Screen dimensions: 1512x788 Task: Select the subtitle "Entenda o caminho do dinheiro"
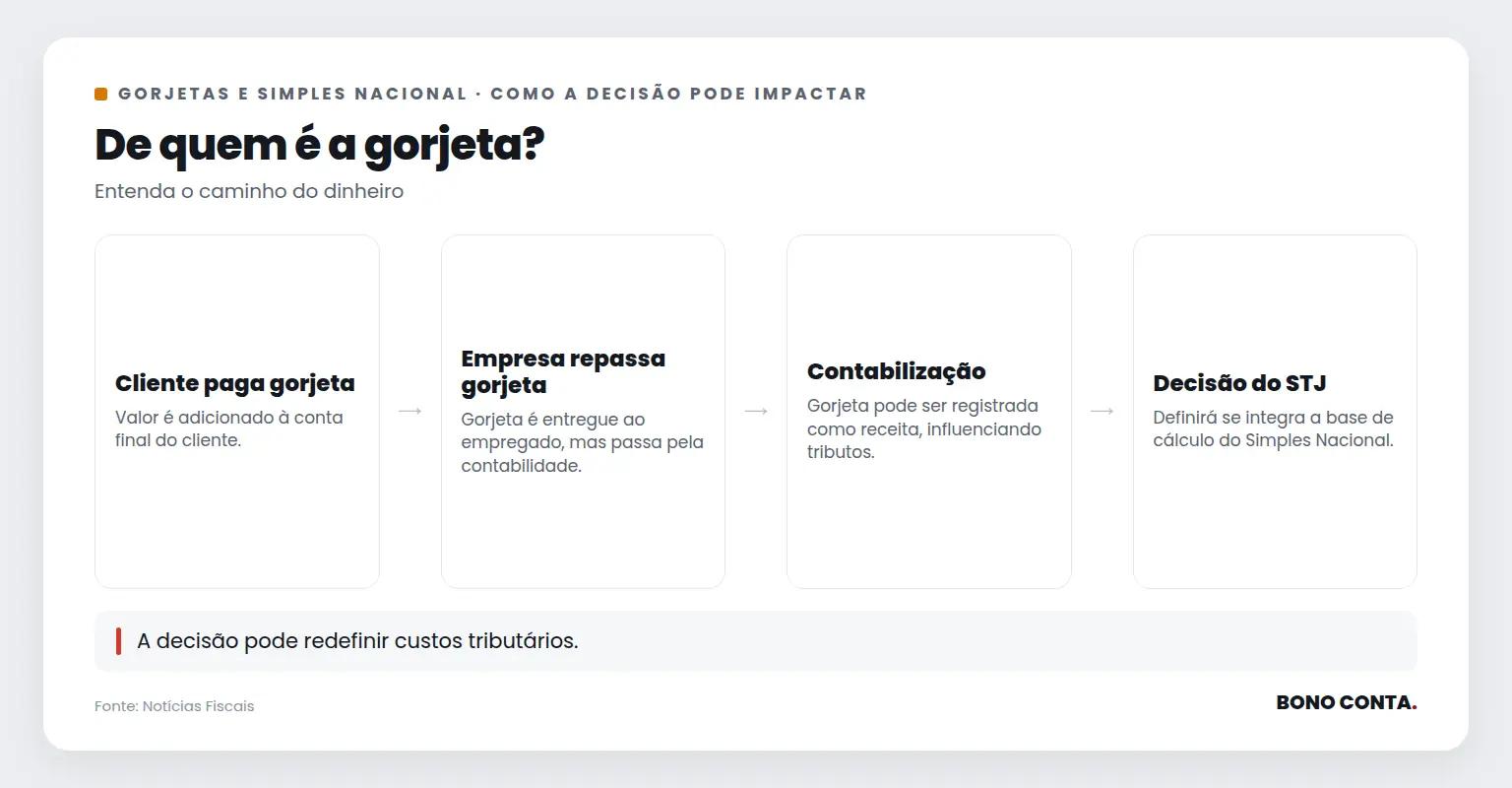coord(249,191)
